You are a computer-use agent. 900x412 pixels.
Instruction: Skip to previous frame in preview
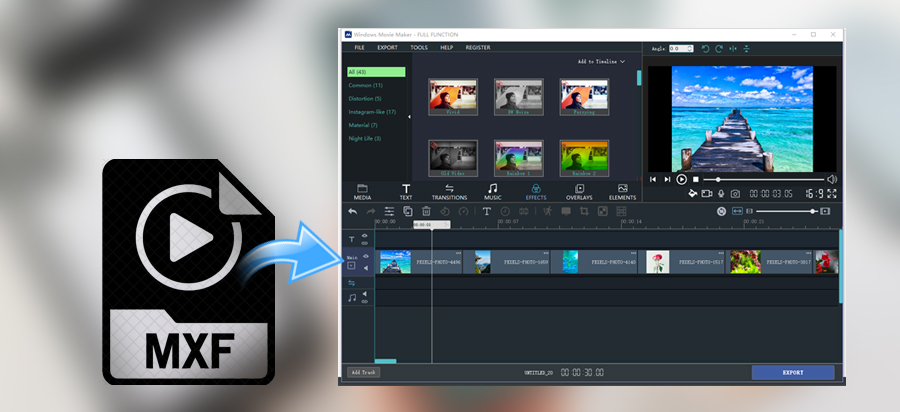click(x=653, y=180)
